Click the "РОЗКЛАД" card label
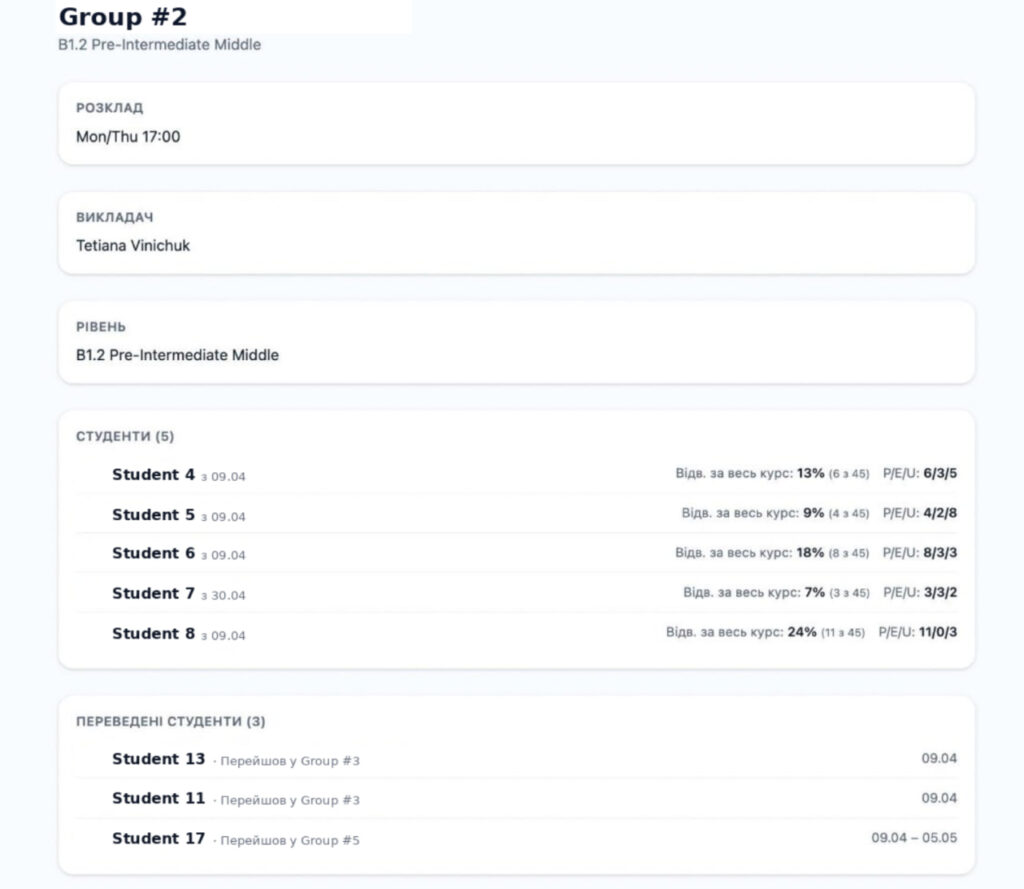 tap(110, 108)
